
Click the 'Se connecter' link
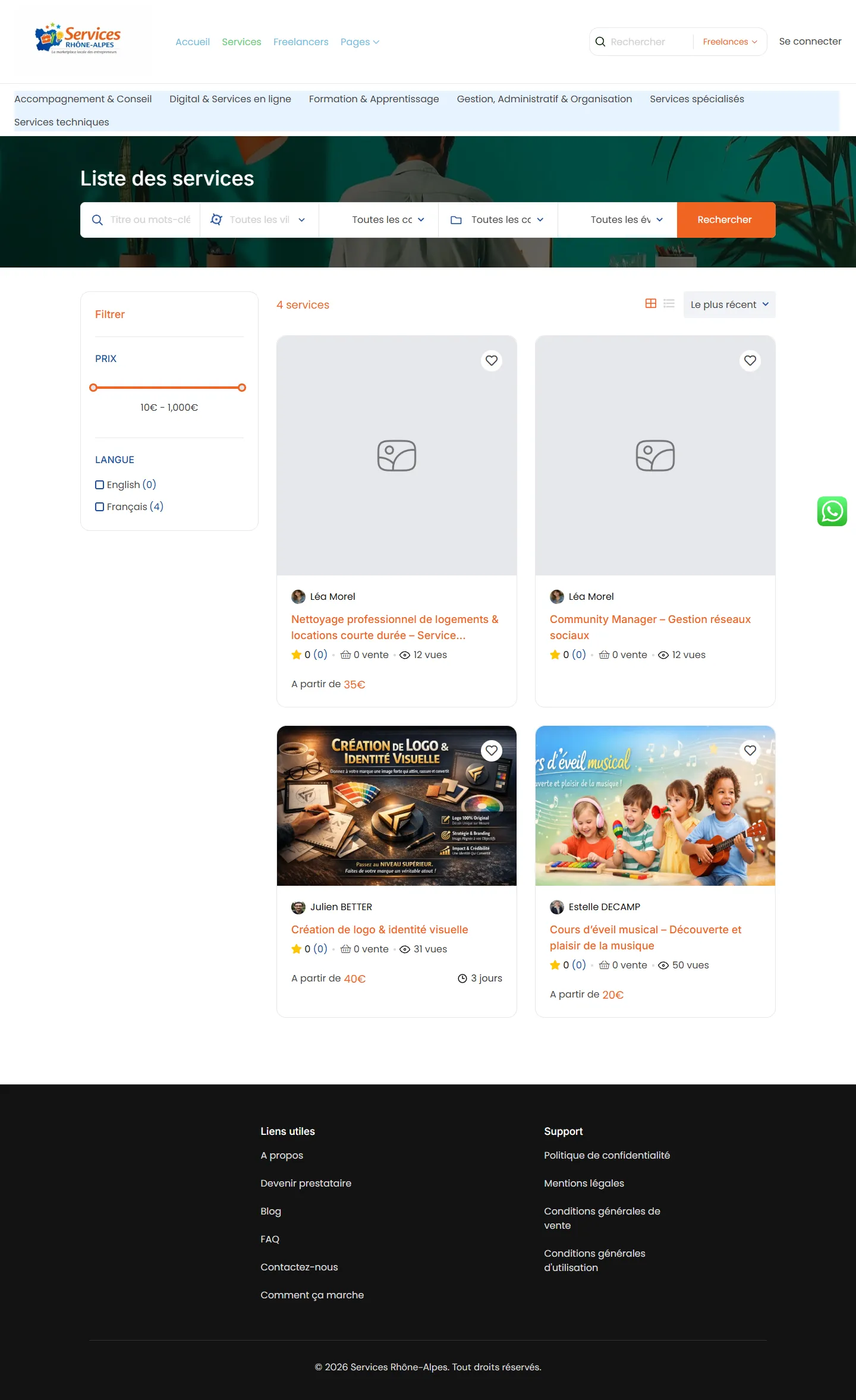click(810, 42)
